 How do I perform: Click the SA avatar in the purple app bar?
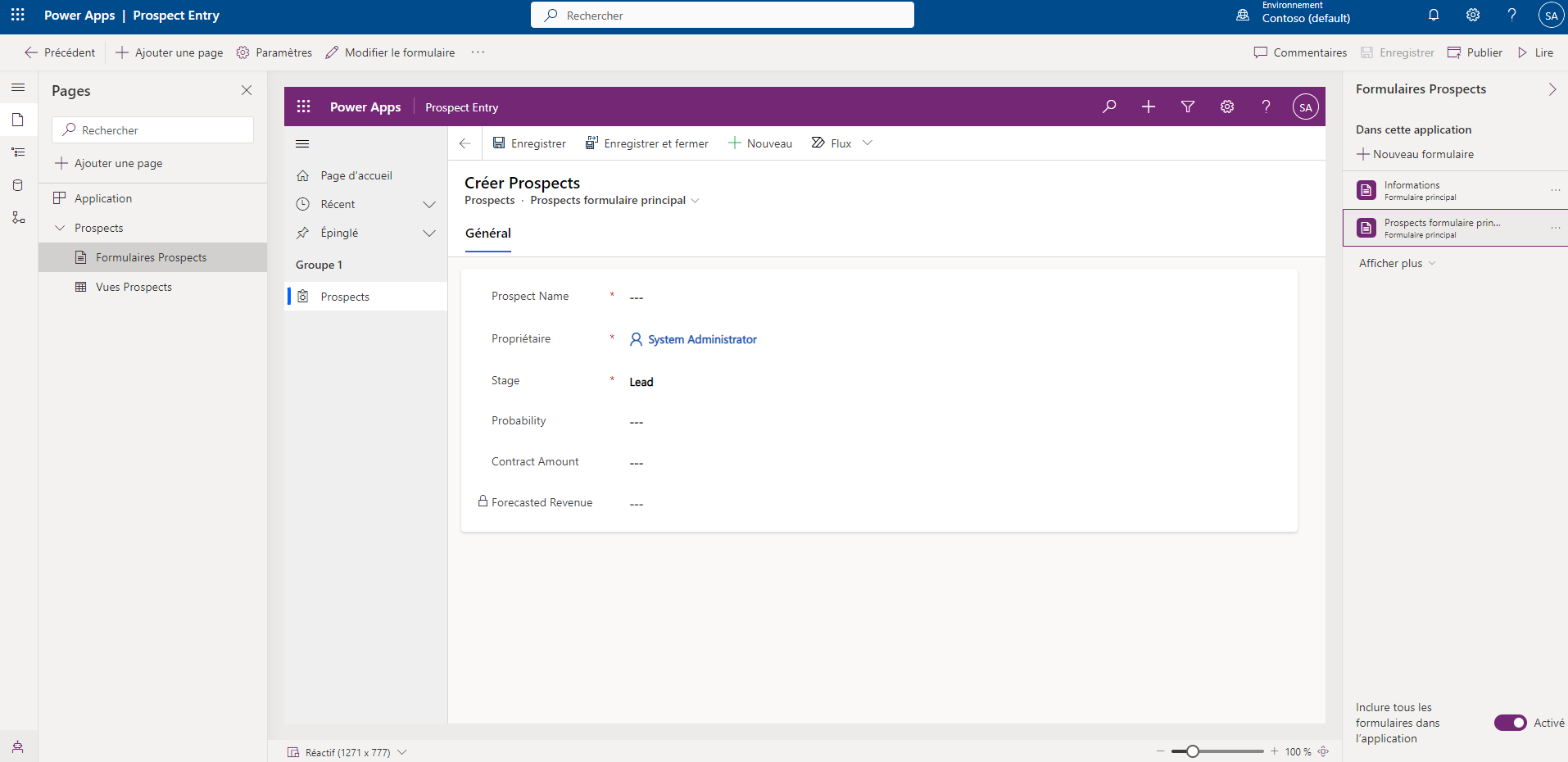pos(1305,107)
